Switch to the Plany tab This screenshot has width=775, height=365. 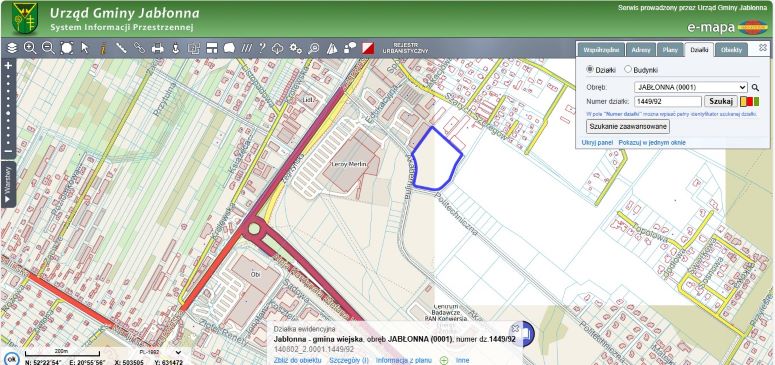670,50
